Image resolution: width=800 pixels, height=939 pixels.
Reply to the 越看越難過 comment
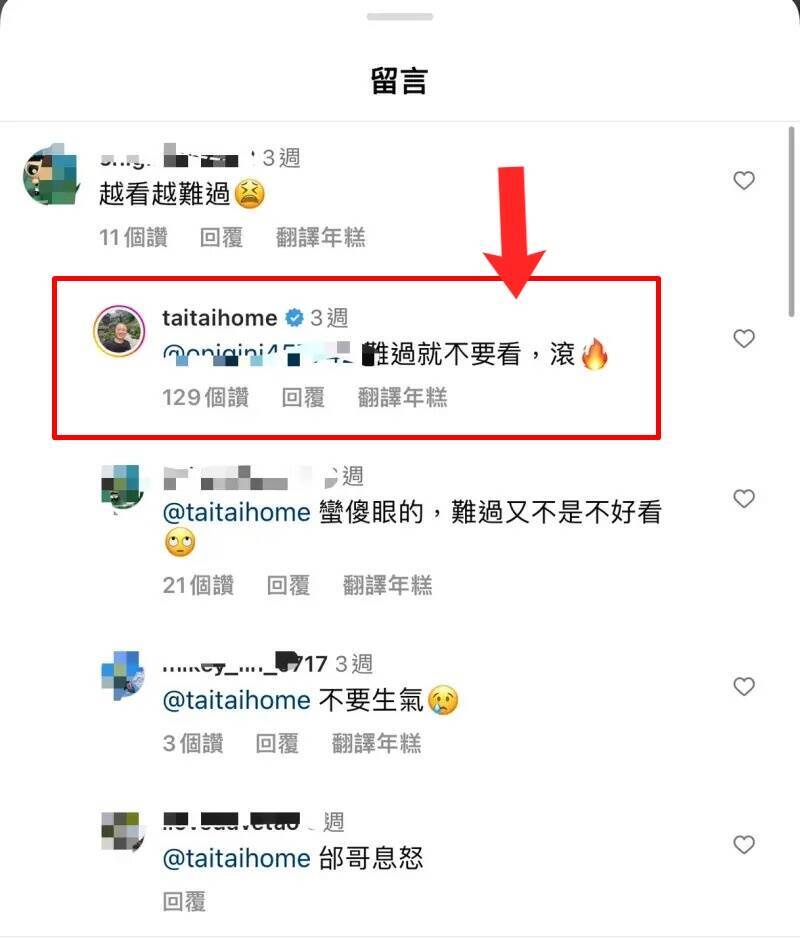pyautogui.click(x=222, y=238)
